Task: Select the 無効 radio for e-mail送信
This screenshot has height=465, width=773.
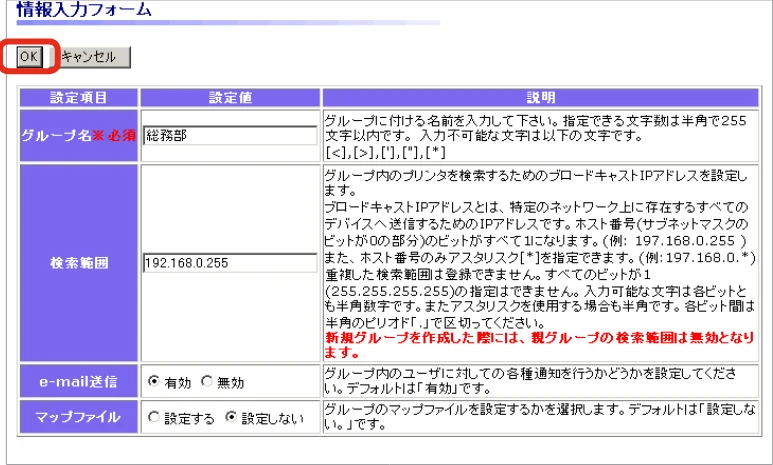Action: tap(207, 381)
